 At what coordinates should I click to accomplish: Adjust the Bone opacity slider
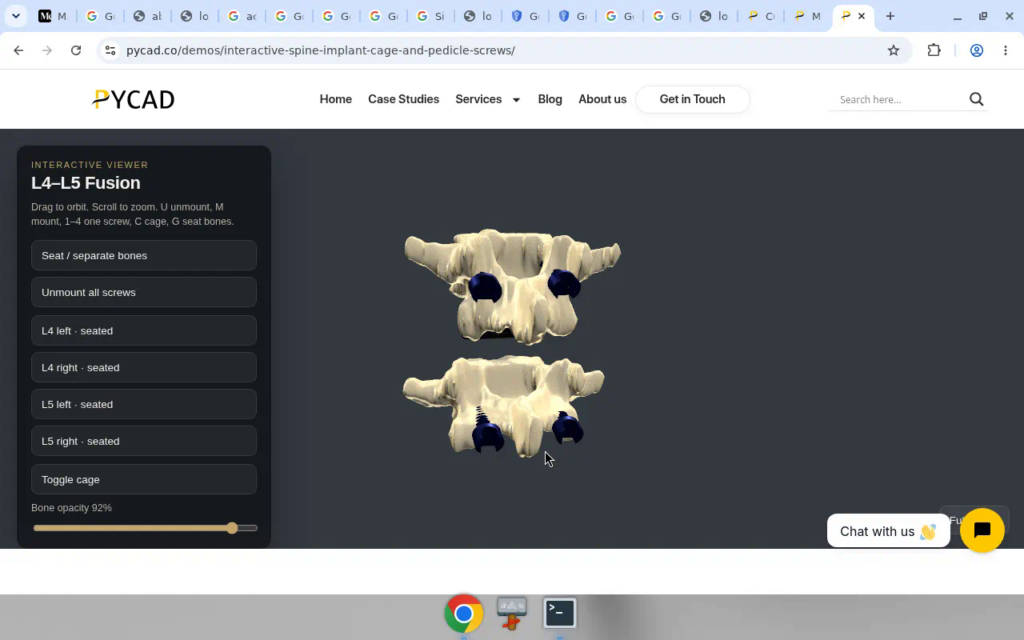[x=145, y=528]
